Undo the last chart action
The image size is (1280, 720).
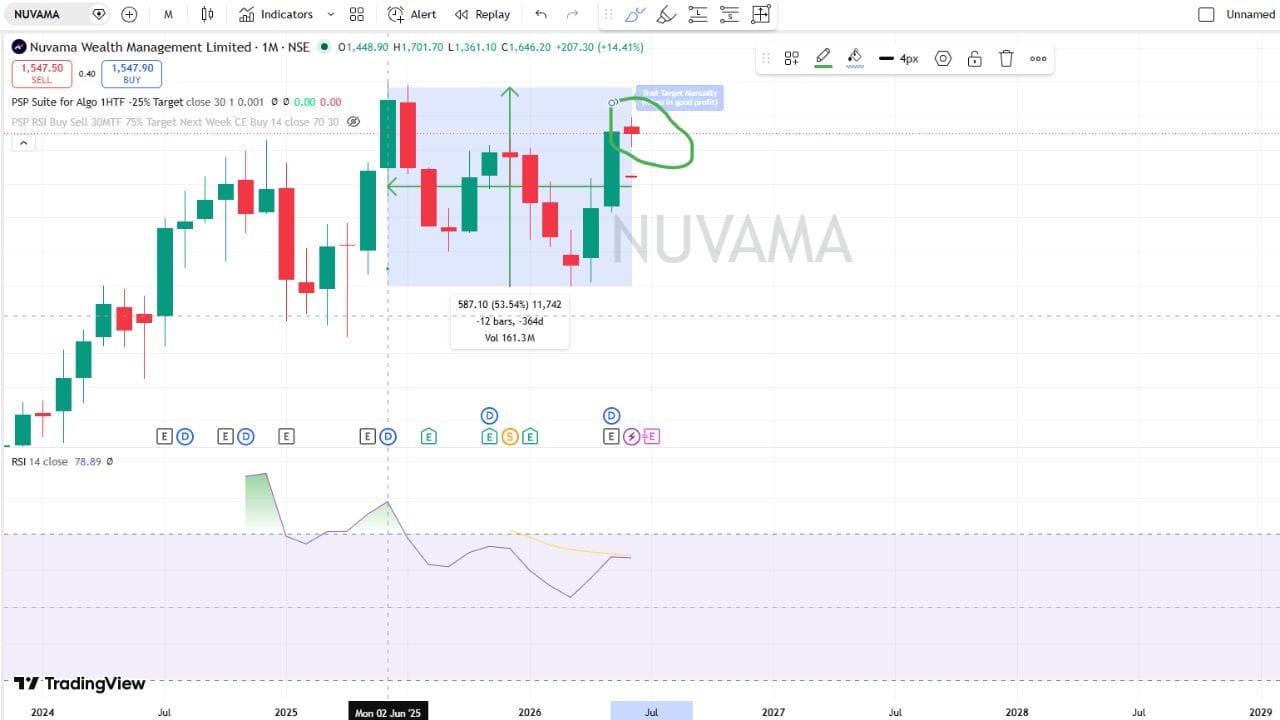pyautogui.click(x=541, y=14)
